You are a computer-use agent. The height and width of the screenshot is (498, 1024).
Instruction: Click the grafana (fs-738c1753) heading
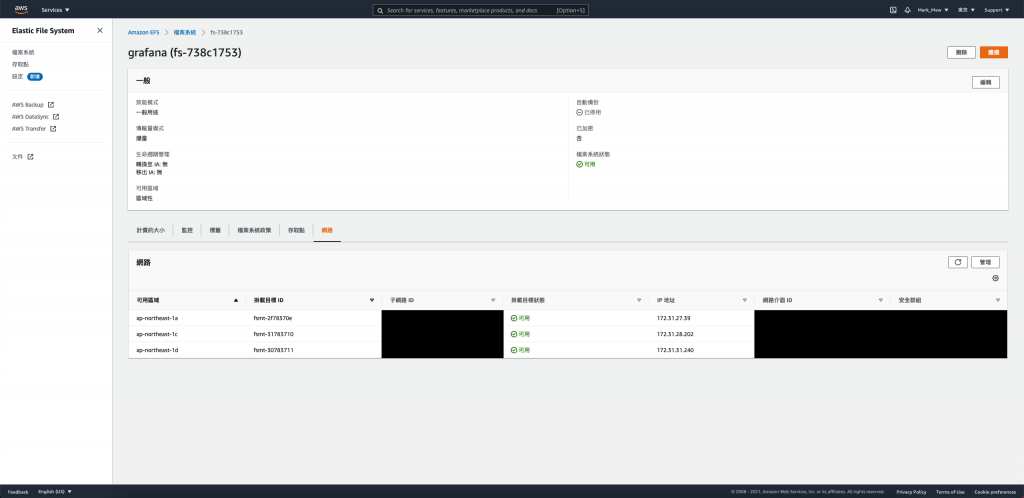pos(185,53)
